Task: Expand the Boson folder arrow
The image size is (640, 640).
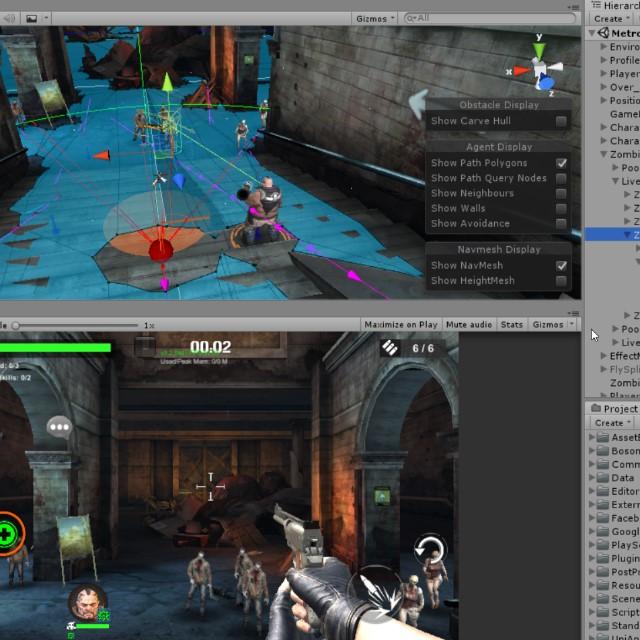Action: pos(592,451)
